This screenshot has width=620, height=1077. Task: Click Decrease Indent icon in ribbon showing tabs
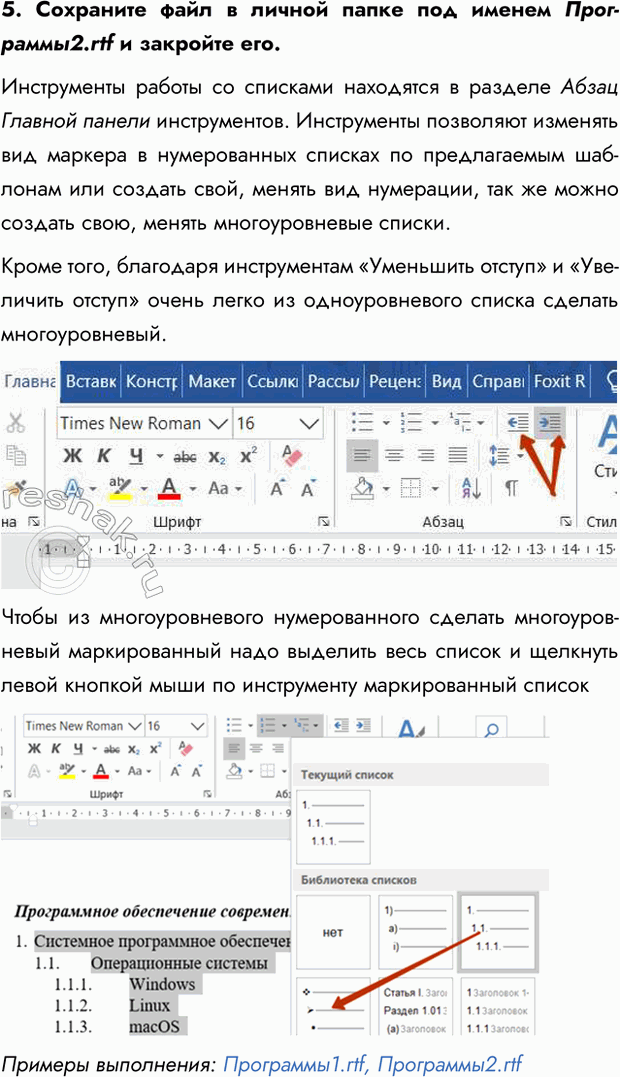[x=516, y=424]
